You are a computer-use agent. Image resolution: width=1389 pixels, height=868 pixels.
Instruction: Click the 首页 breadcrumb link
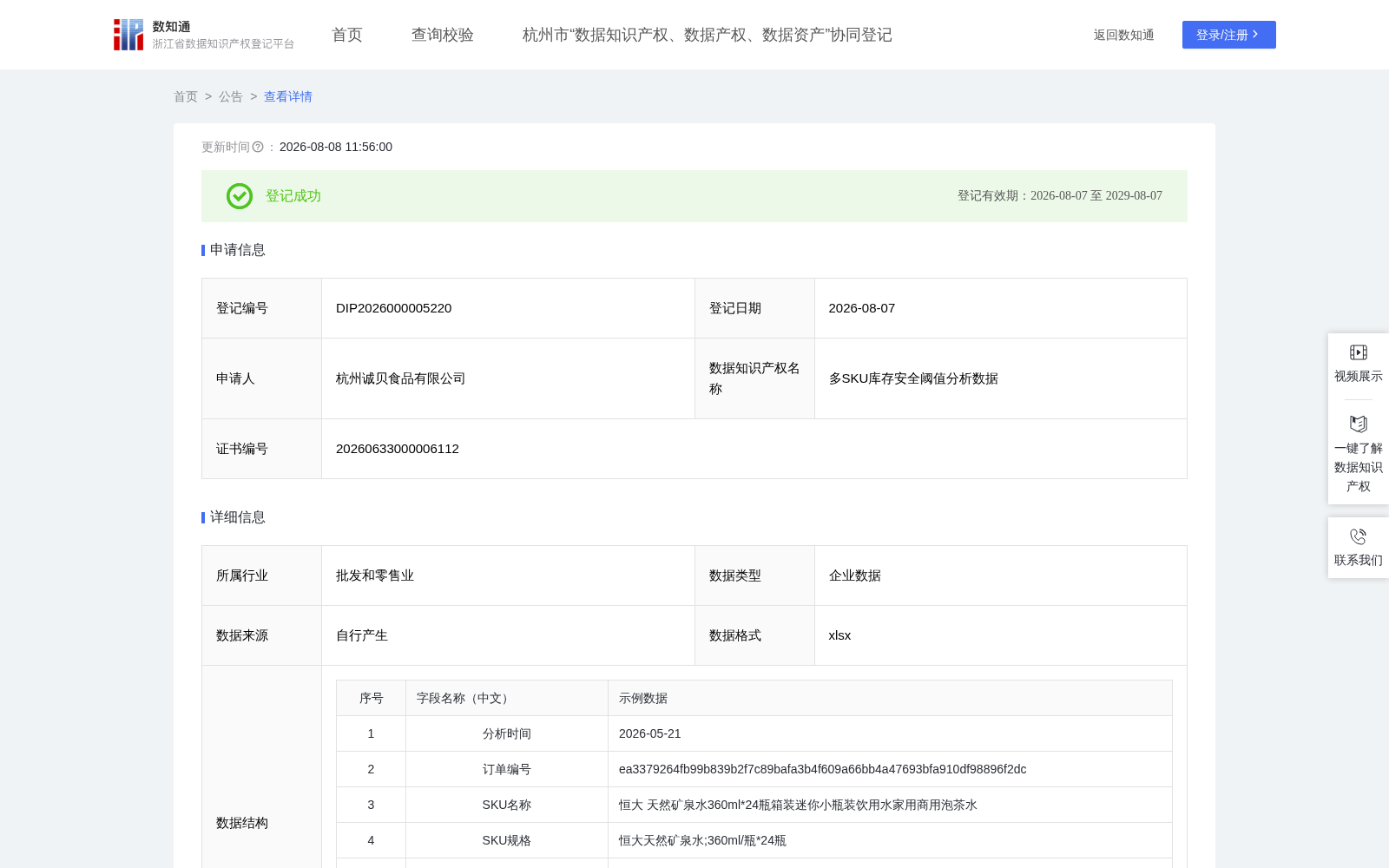point(186,96)
